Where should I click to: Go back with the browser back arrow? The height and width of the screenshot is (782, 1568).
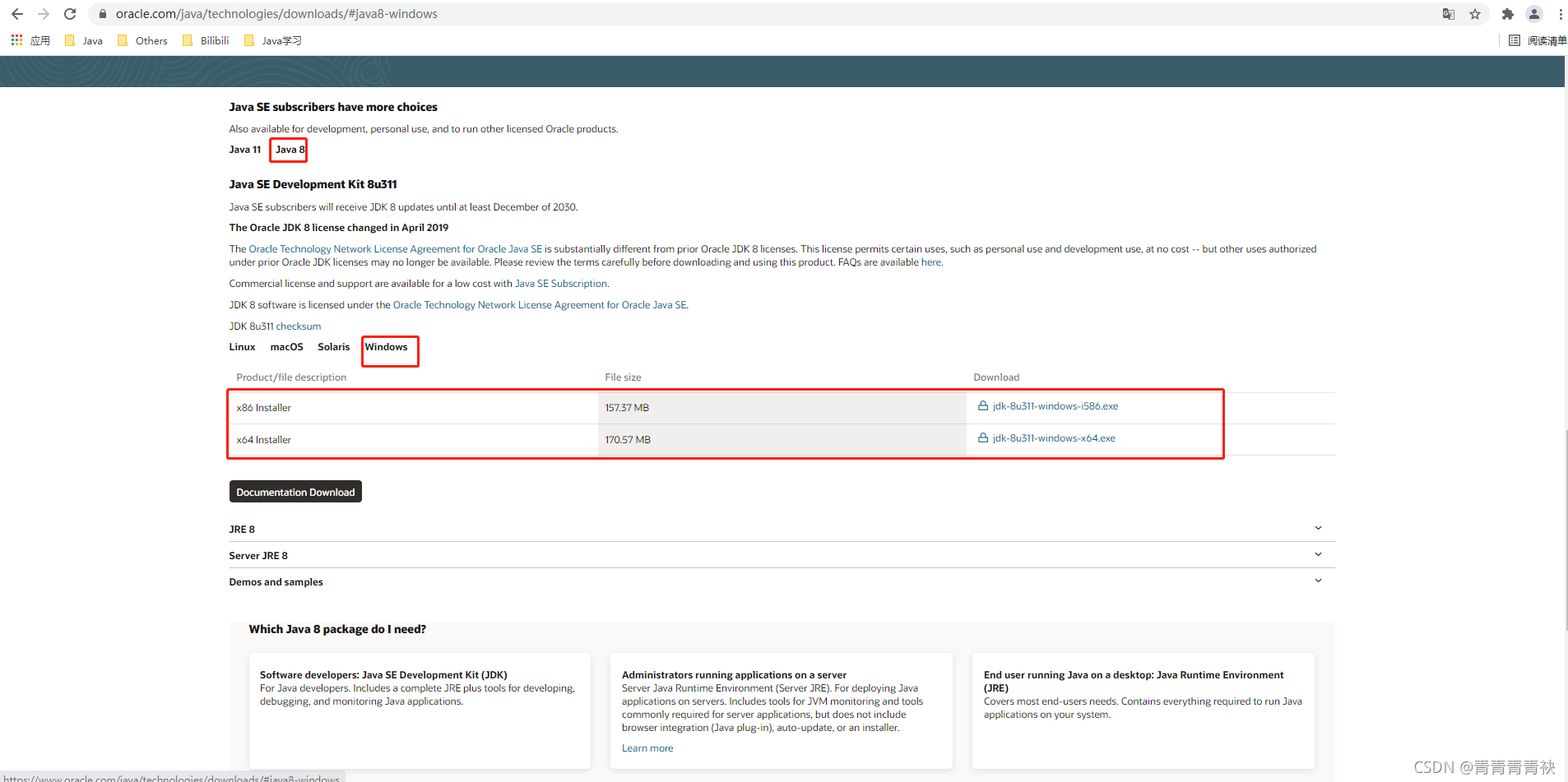coord(17,14)
